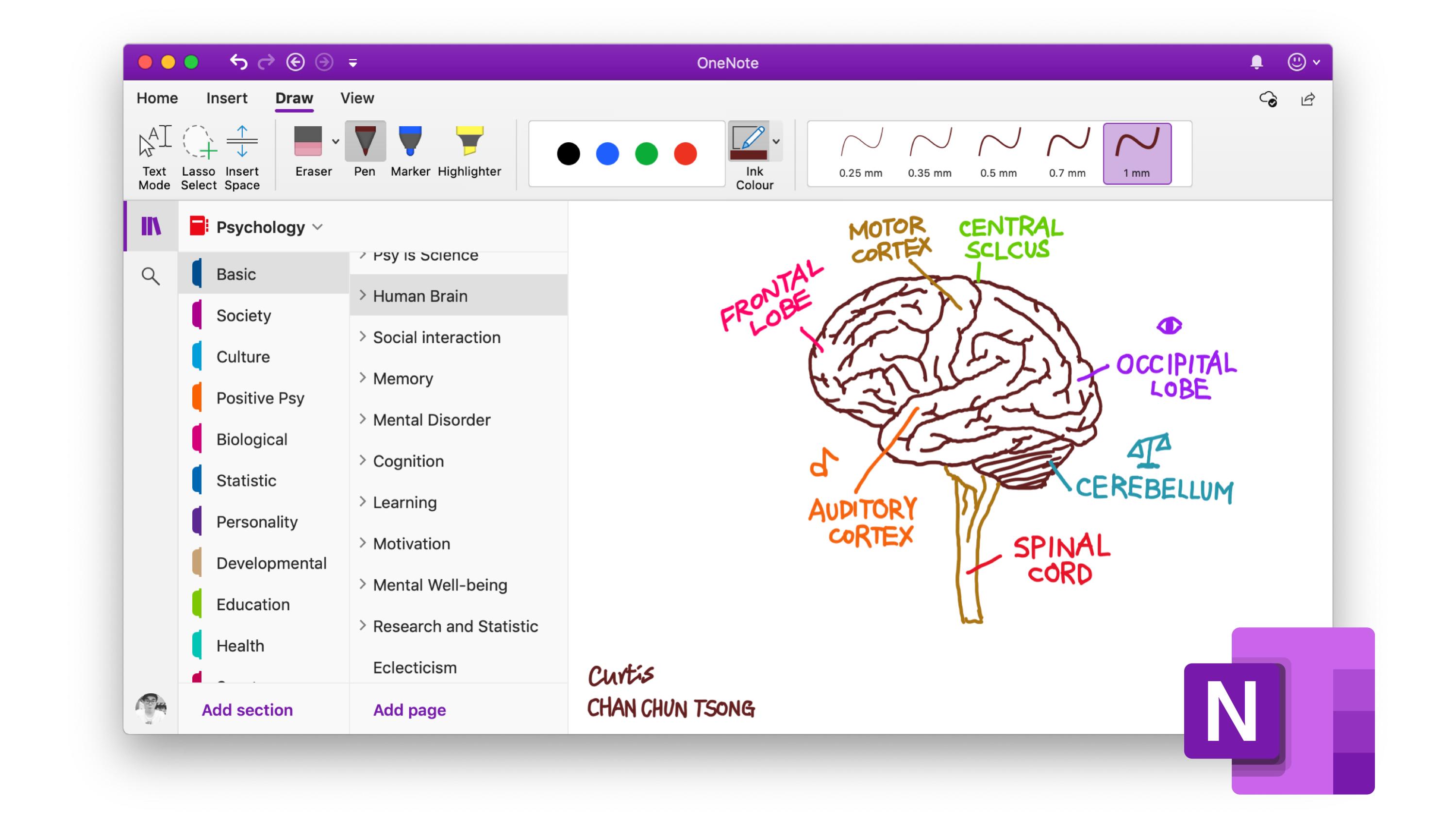
Task: Expand the Memory section
Action: tap(363, 379)
